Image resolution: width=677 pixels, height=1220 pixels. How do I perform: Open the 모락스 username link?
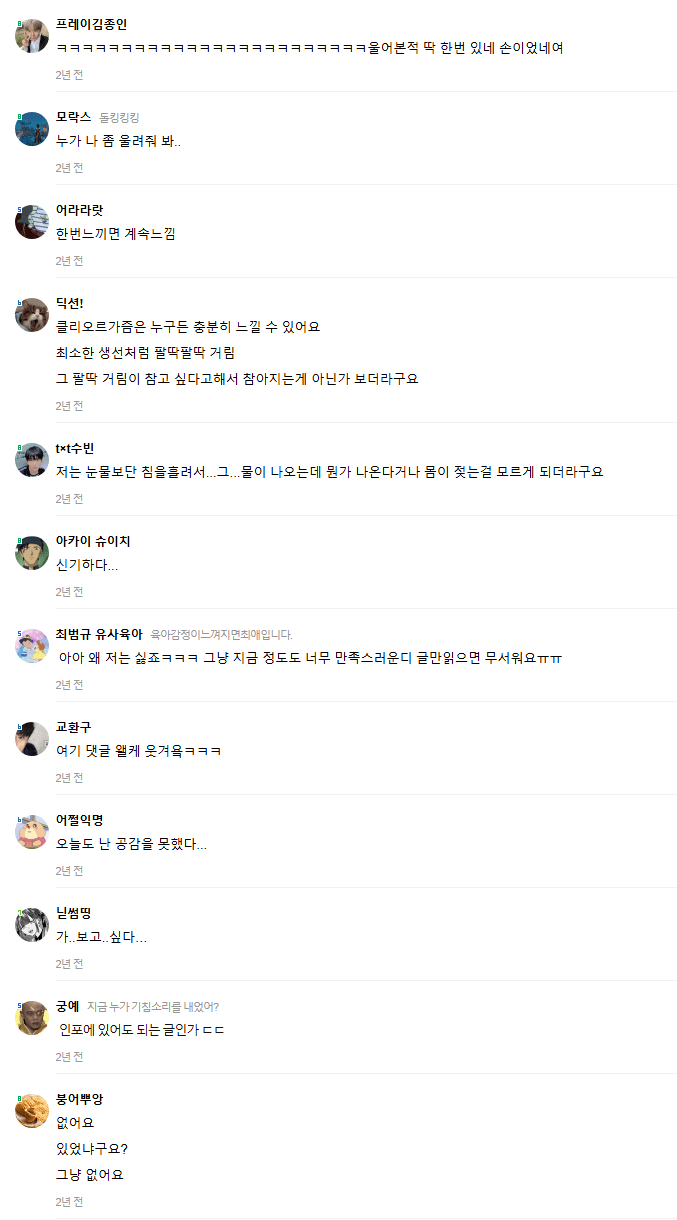click(x=73, y=117)
